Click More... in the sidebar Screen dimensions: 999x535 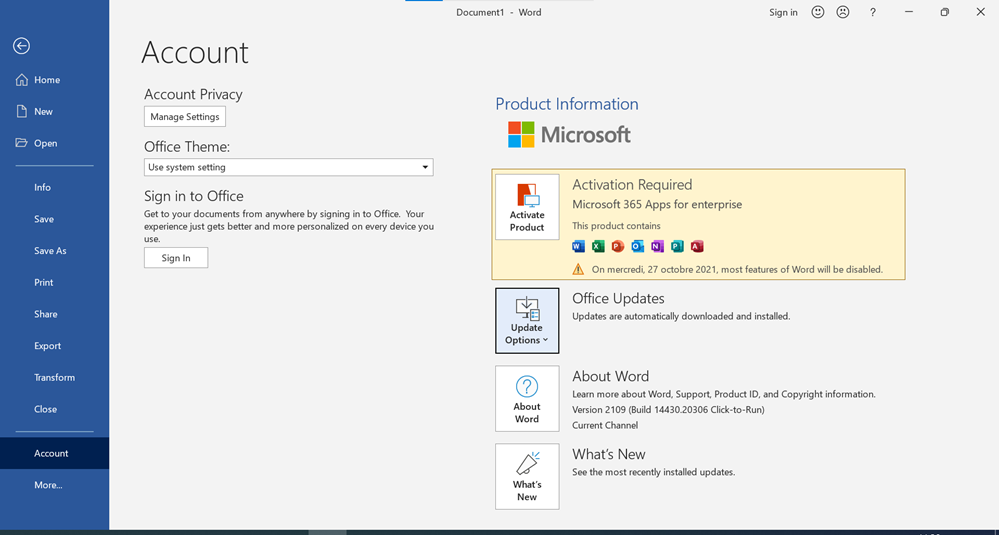point(48,485)
